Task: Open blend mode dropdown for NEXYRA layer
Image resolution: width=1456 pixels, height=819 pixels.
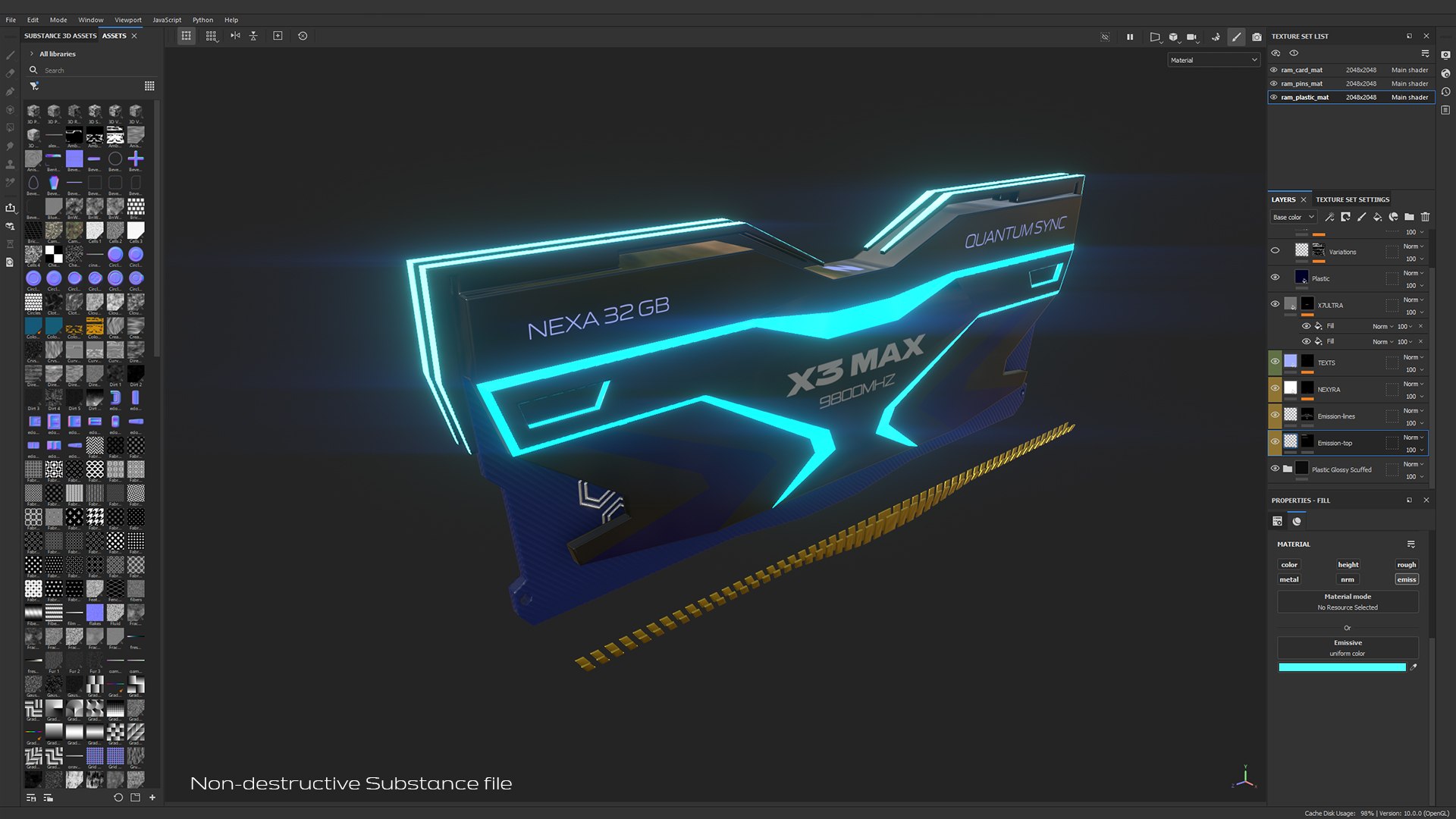Action: tap(1414, 384)
